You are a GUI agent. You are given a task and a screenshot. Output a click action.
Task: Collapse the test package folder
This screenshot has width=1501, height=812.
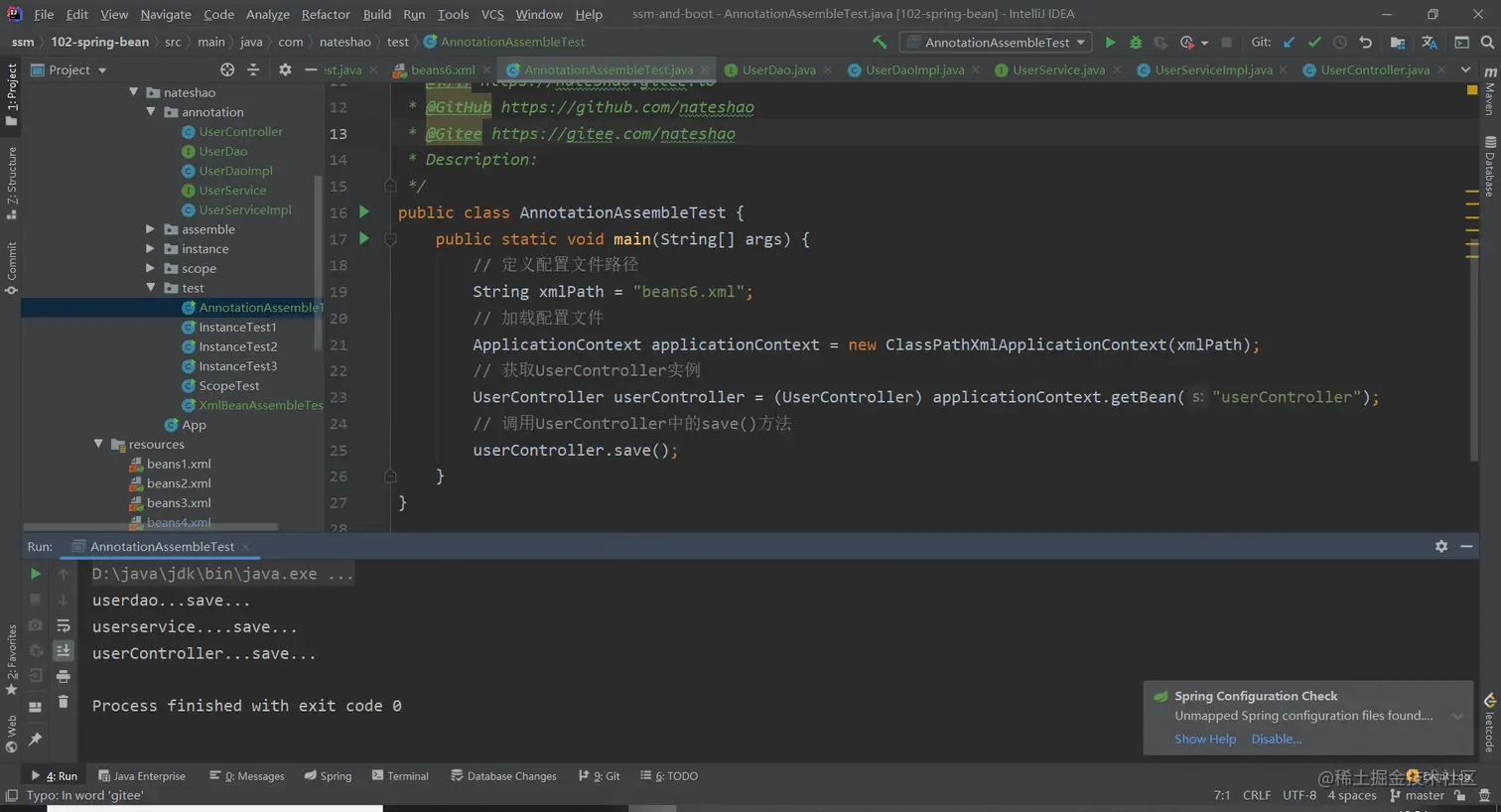pyautogui.click(x=151, y=288)
